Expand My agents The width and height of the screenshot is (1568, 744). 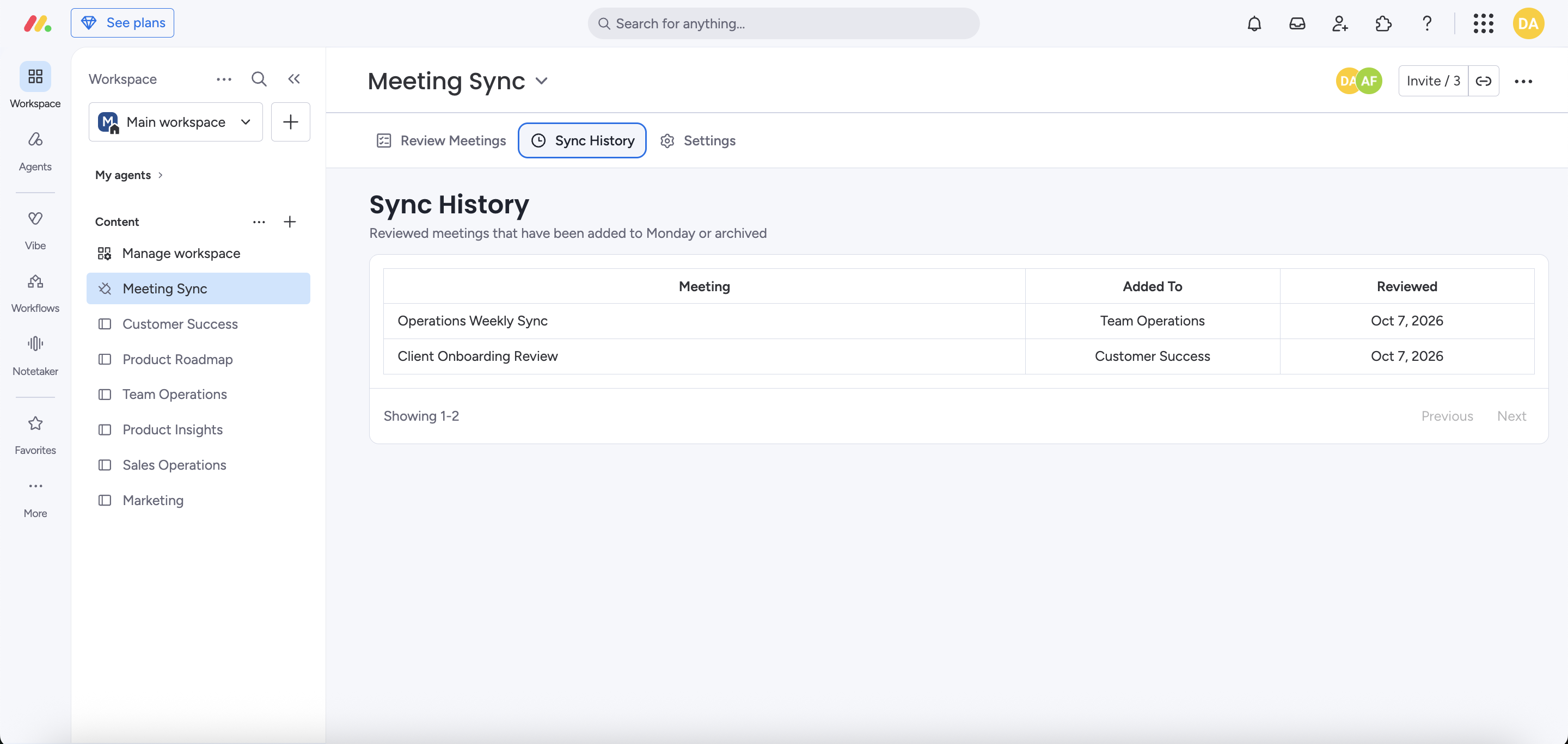pyautogui.click(x=129, y=175)
